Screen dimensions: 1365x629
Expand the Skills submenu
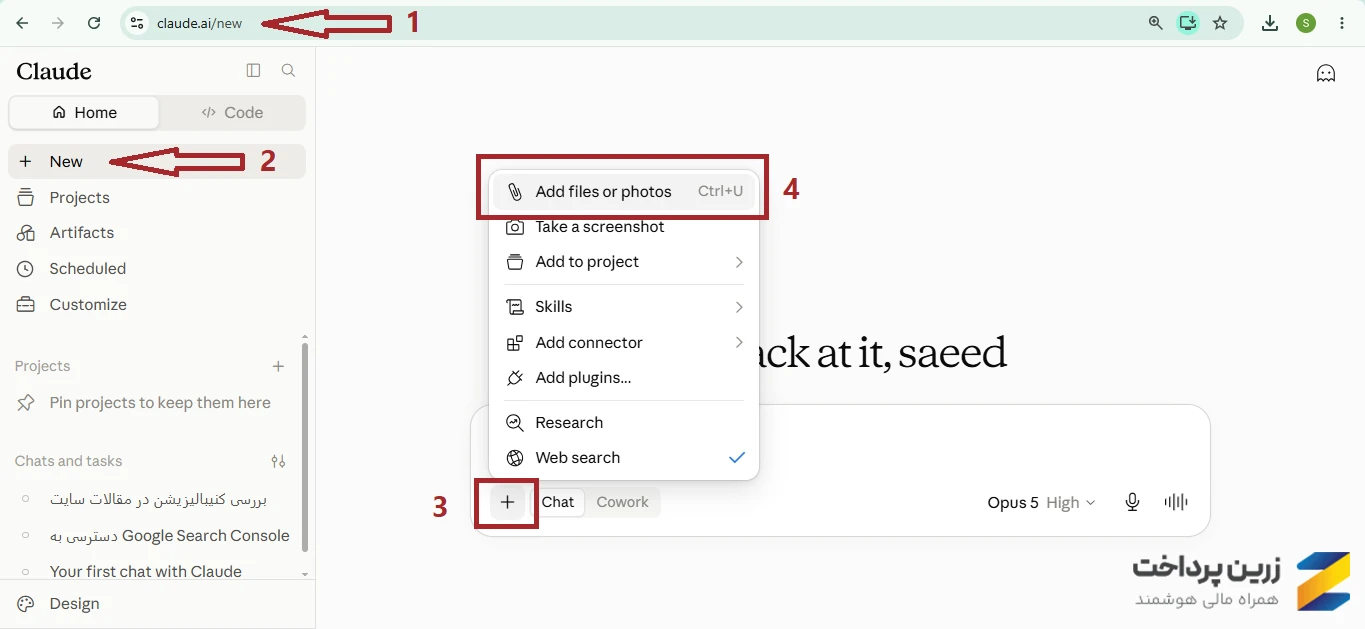[x=624, y=307]
